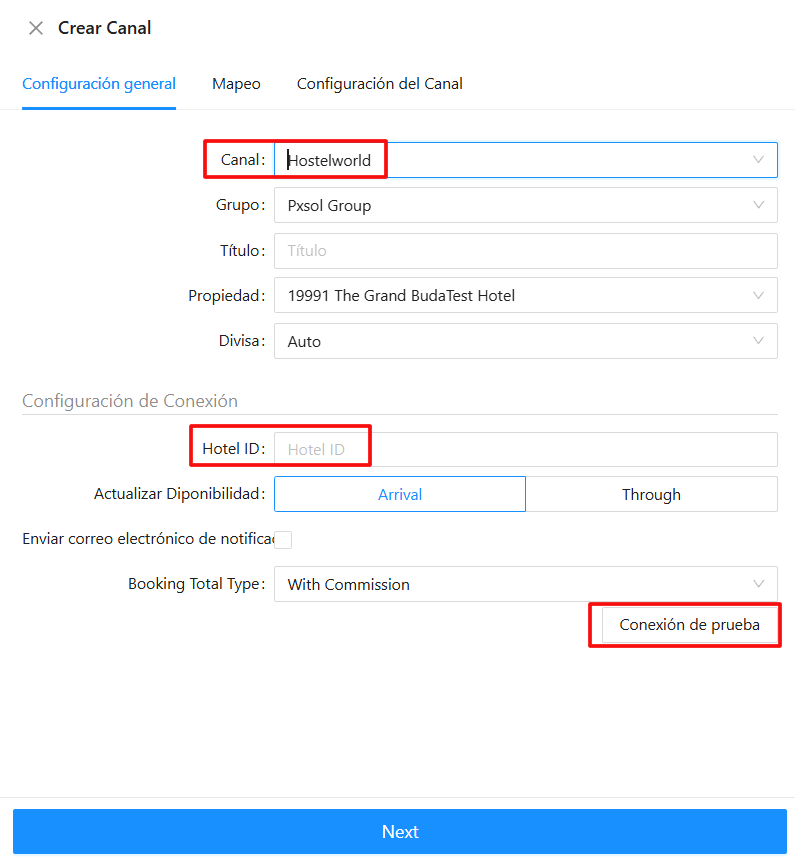Toggle the email notification checkbox
Image resolution: width=795 pixels, height=862 pixels.
[284, 540]
